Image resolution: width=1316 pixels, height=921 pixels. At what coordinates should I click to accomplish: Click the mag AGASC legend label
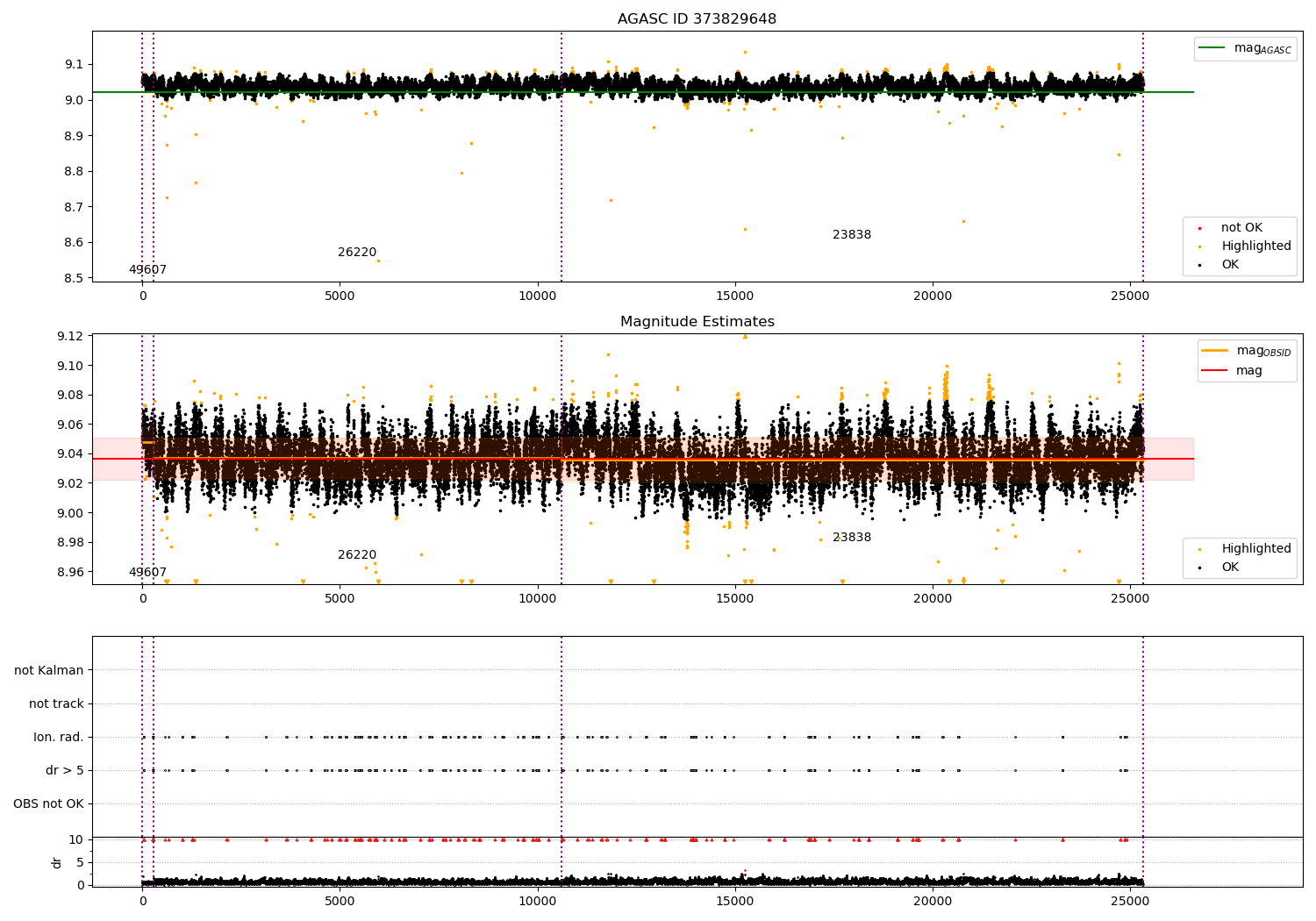1262,49
